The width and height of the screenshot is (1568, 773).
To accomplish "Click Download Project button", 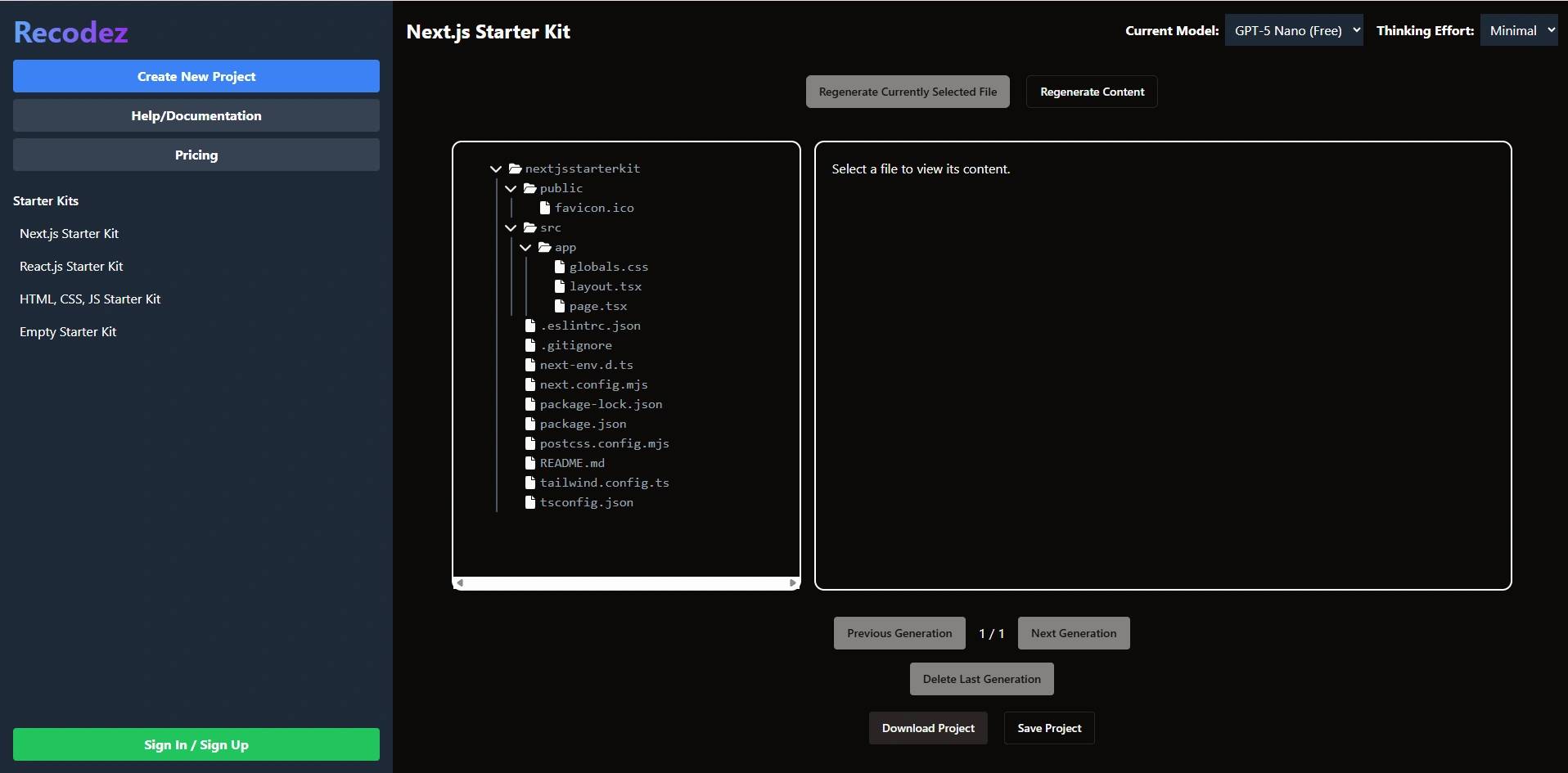I will coord(928,728).
